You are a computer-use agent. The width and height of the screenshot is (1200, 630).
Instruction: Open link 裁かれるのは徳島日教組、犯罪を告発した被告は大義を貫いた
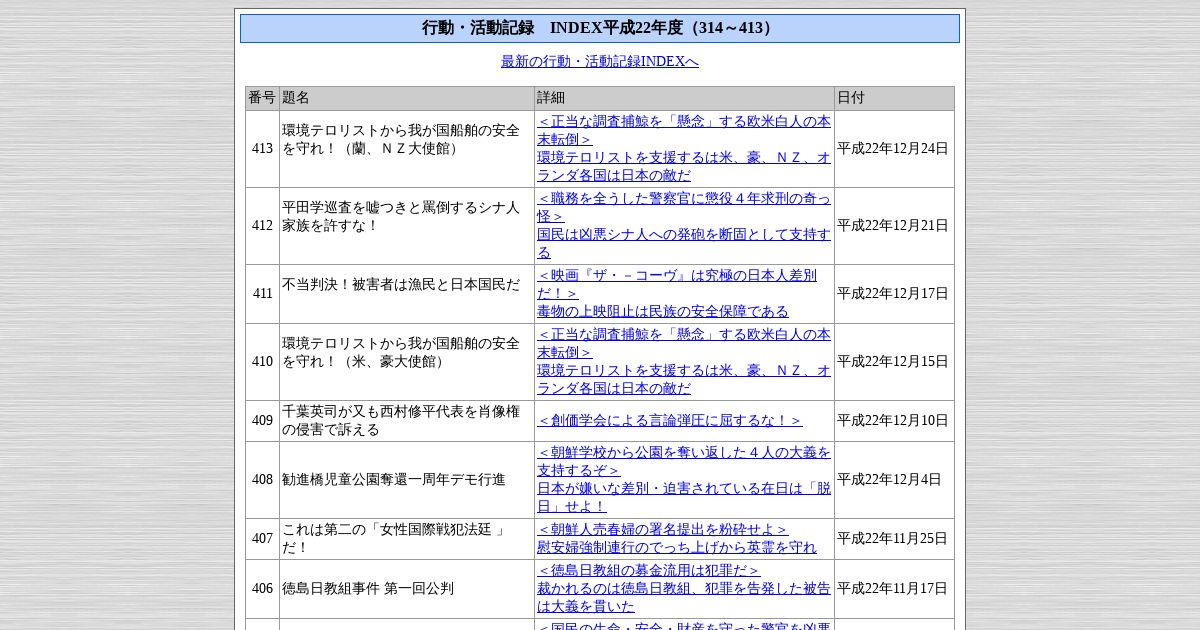[x=684, y=597]
